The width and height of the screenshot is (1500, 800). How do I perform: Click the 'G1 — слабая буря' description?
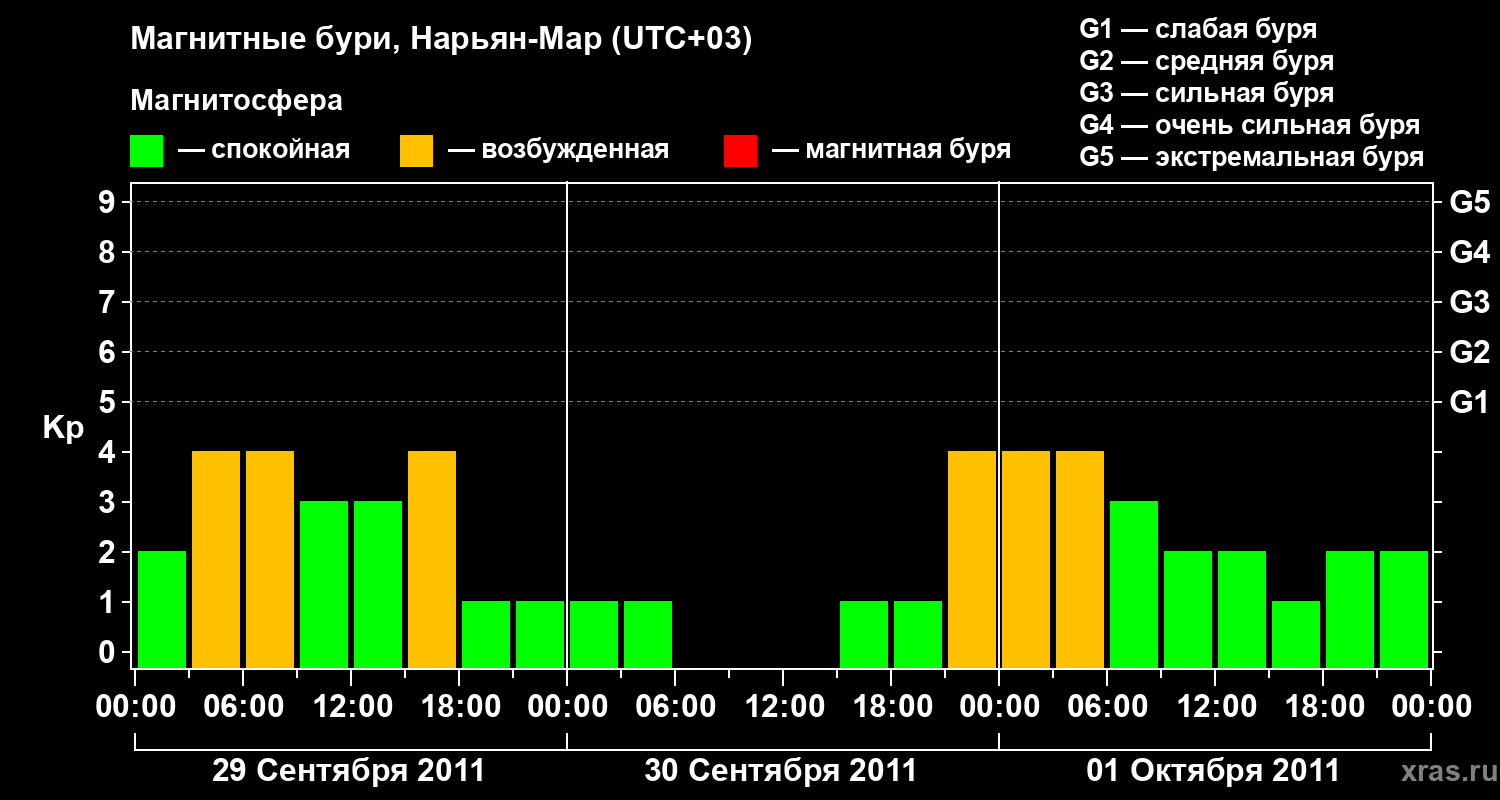1198,28
